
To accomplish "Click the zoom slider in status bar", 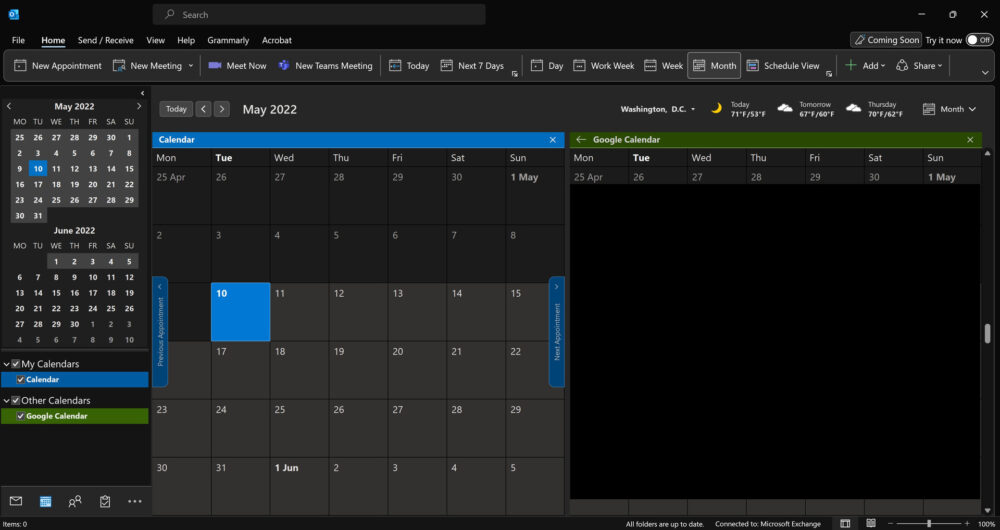I will pos(929,524).
